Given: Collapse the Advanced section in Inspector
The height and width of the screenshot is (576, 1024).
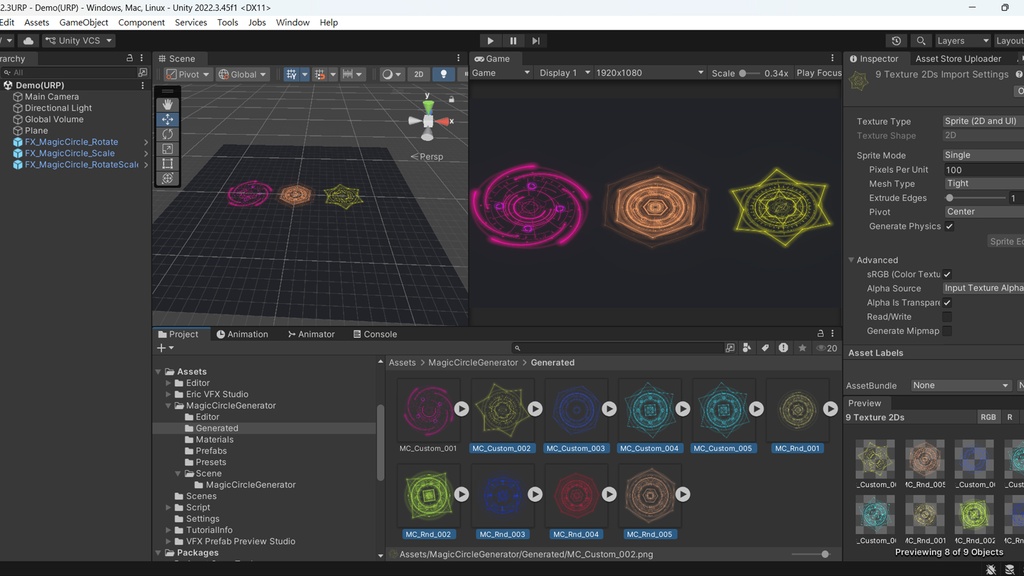Looking at the screenshot, I should click(x=851, y=260).
